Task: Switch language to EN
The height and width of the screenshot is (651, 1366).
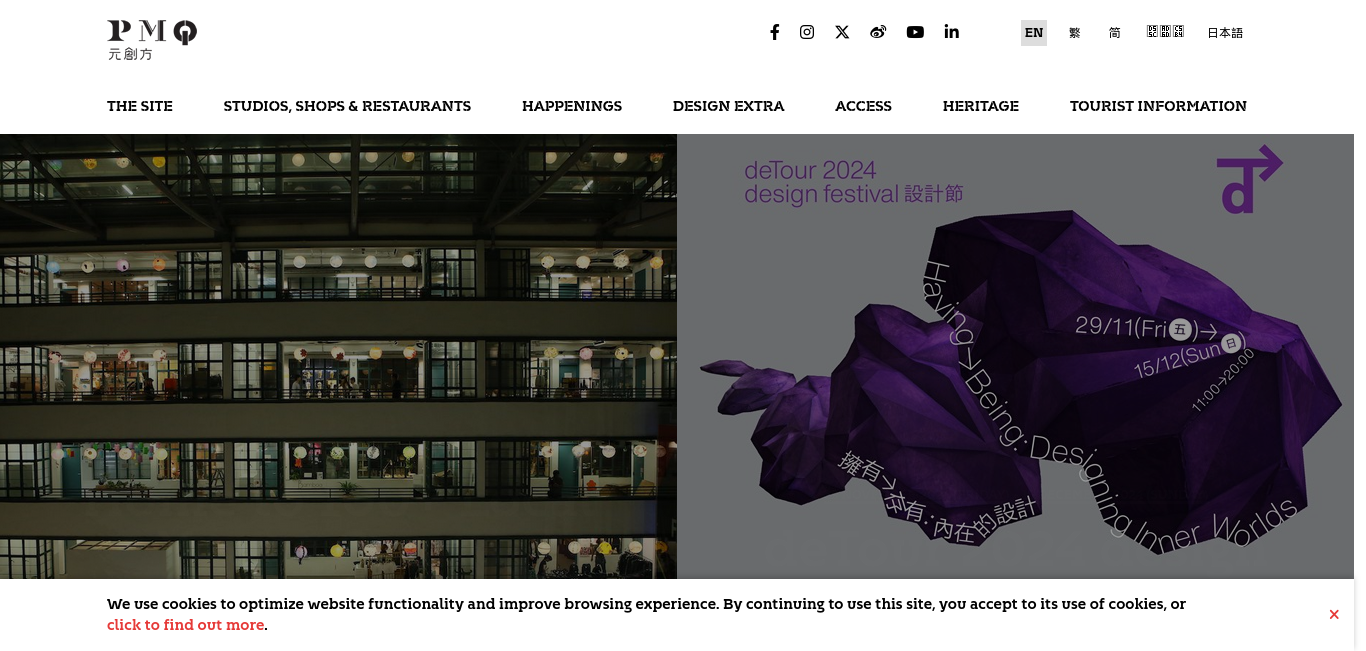Action: [1034, 33]
